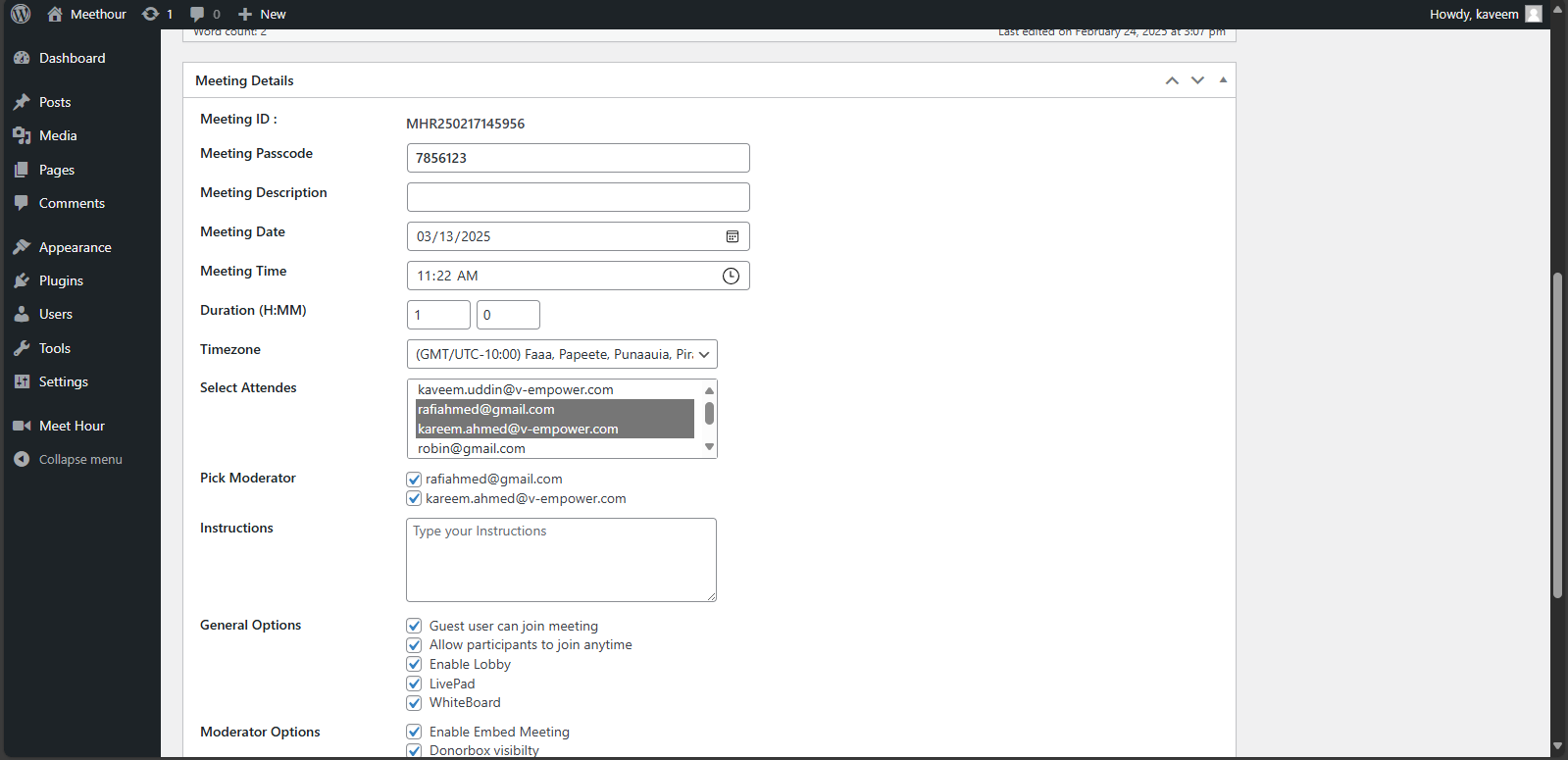The height and width of the screenshot is (760, 1568).
Task: Click the plus icon next to New
Action: 245,14
